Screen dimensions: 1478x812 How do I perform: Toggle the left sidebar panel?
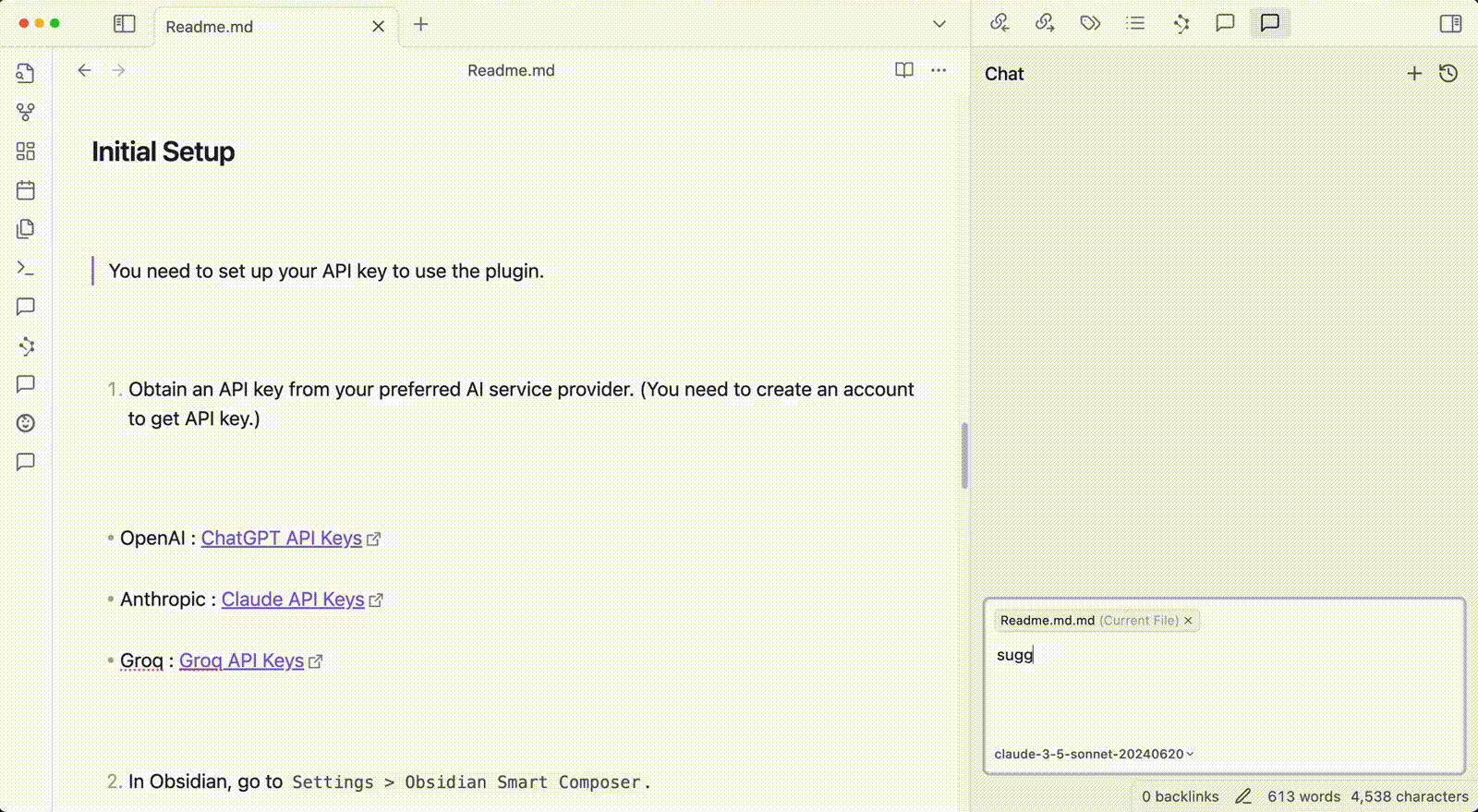(125, 24)
